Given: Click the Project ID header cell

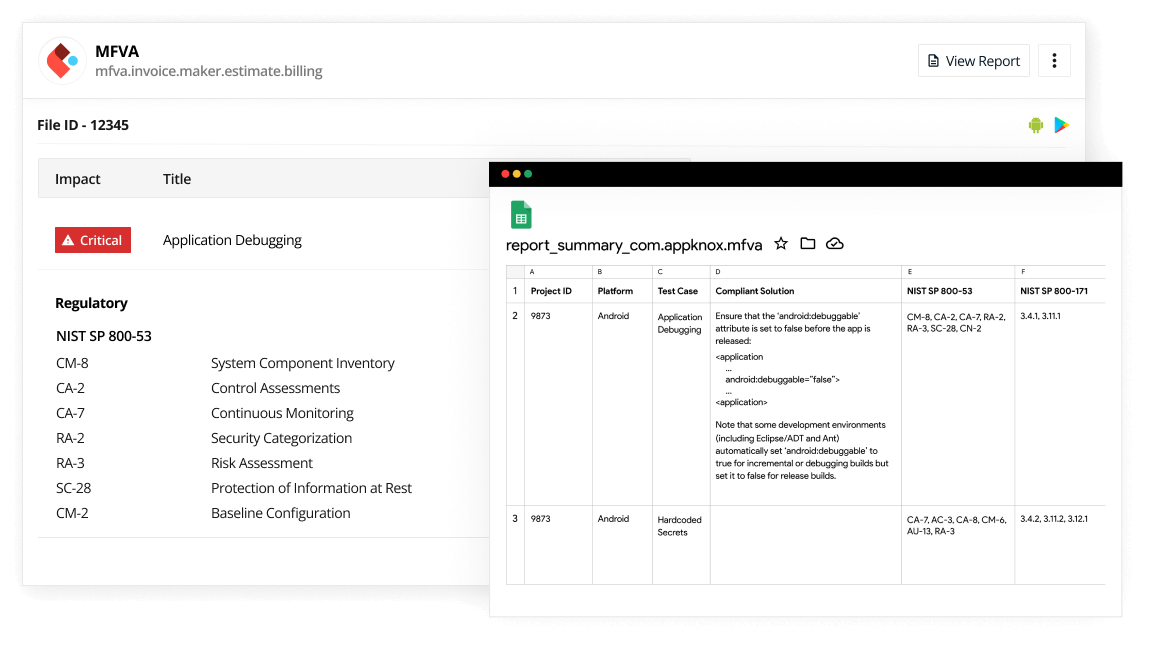Looking at the screenshot, I should tap(558, 291).
